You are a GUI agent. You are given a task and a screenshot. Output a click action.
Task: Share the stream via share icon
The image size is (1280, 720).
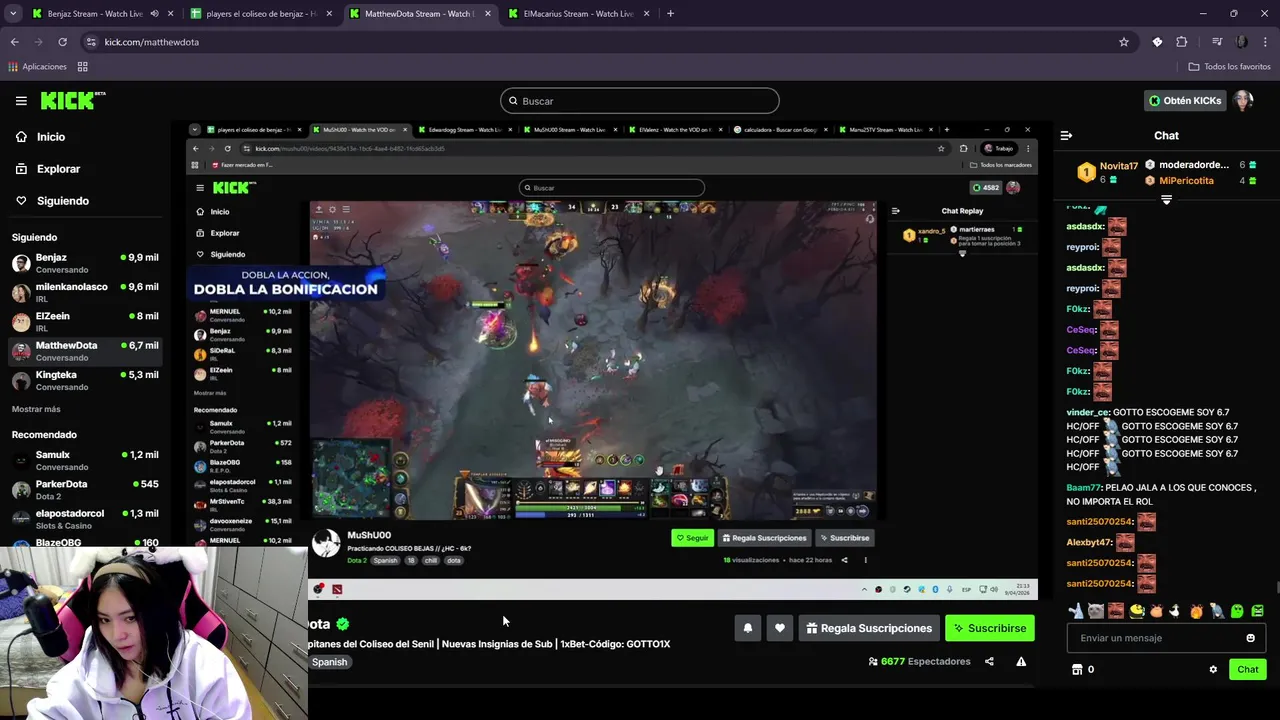989,661
